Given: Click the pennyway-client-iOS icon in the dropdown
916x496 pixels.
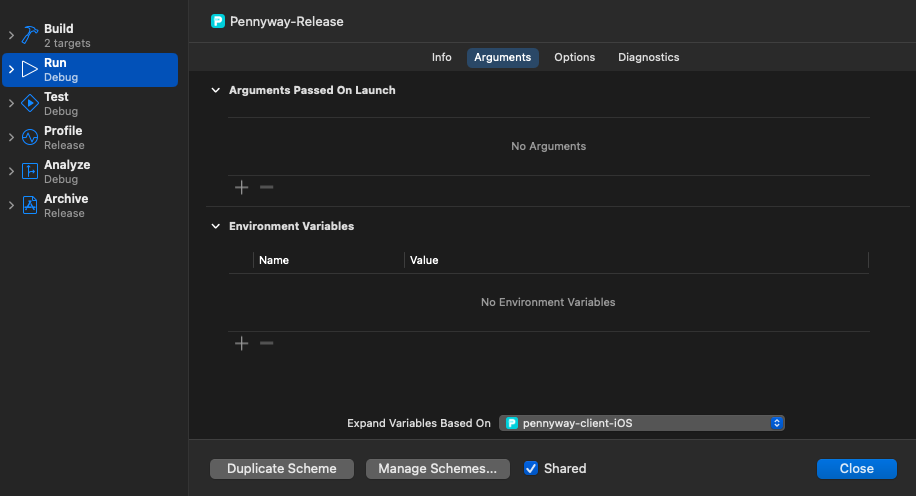Looking at the screenshot, I should 512,423.
